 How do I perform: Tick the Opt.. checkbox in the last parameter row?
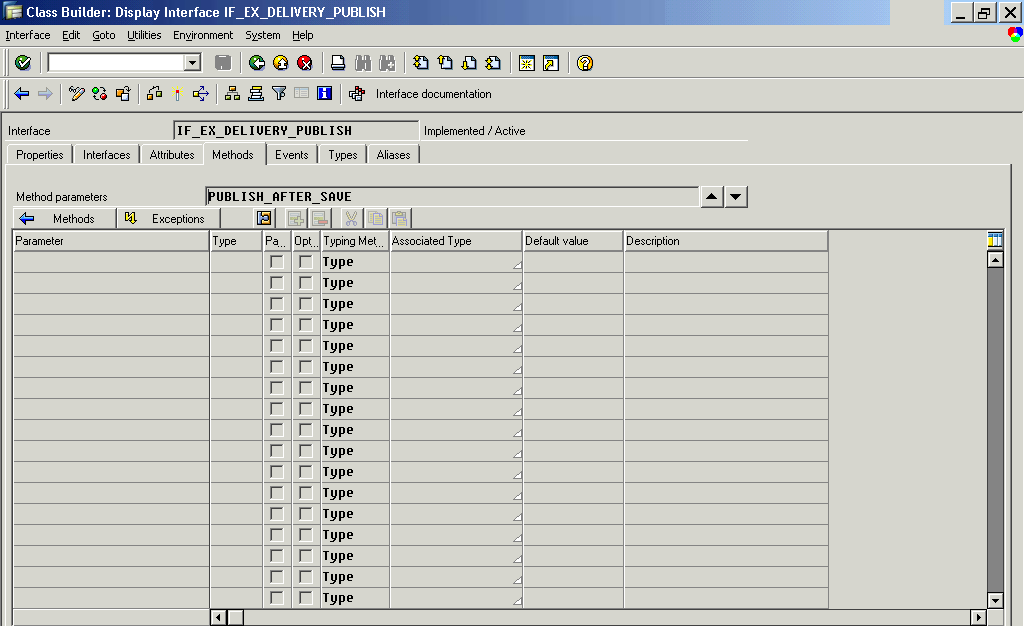point(306,597)
